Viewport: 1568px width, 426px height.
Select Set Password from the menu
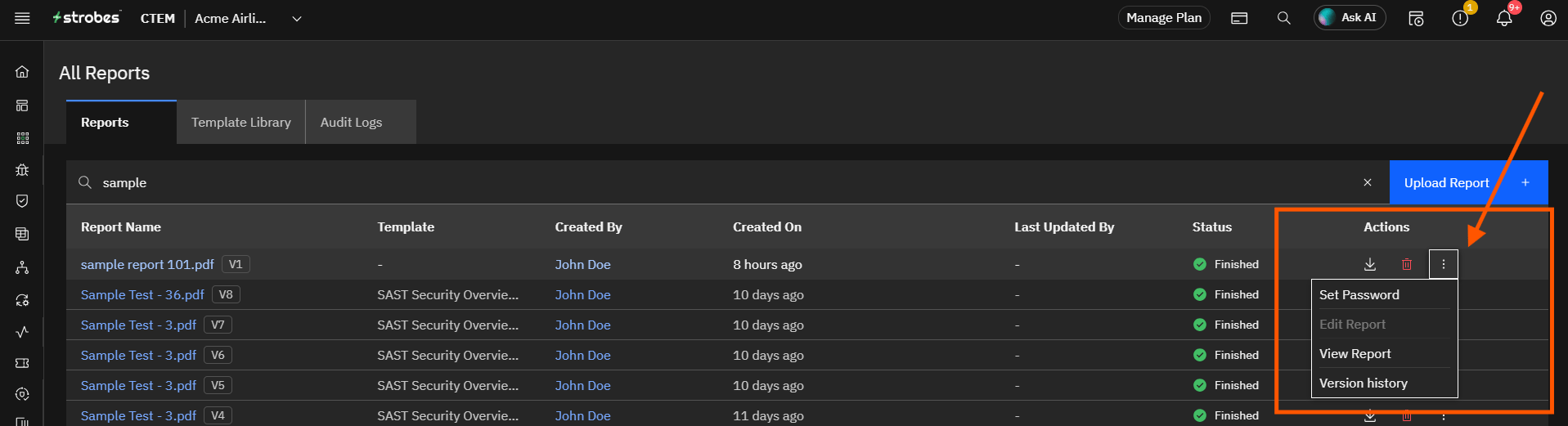click(1384, 294)
